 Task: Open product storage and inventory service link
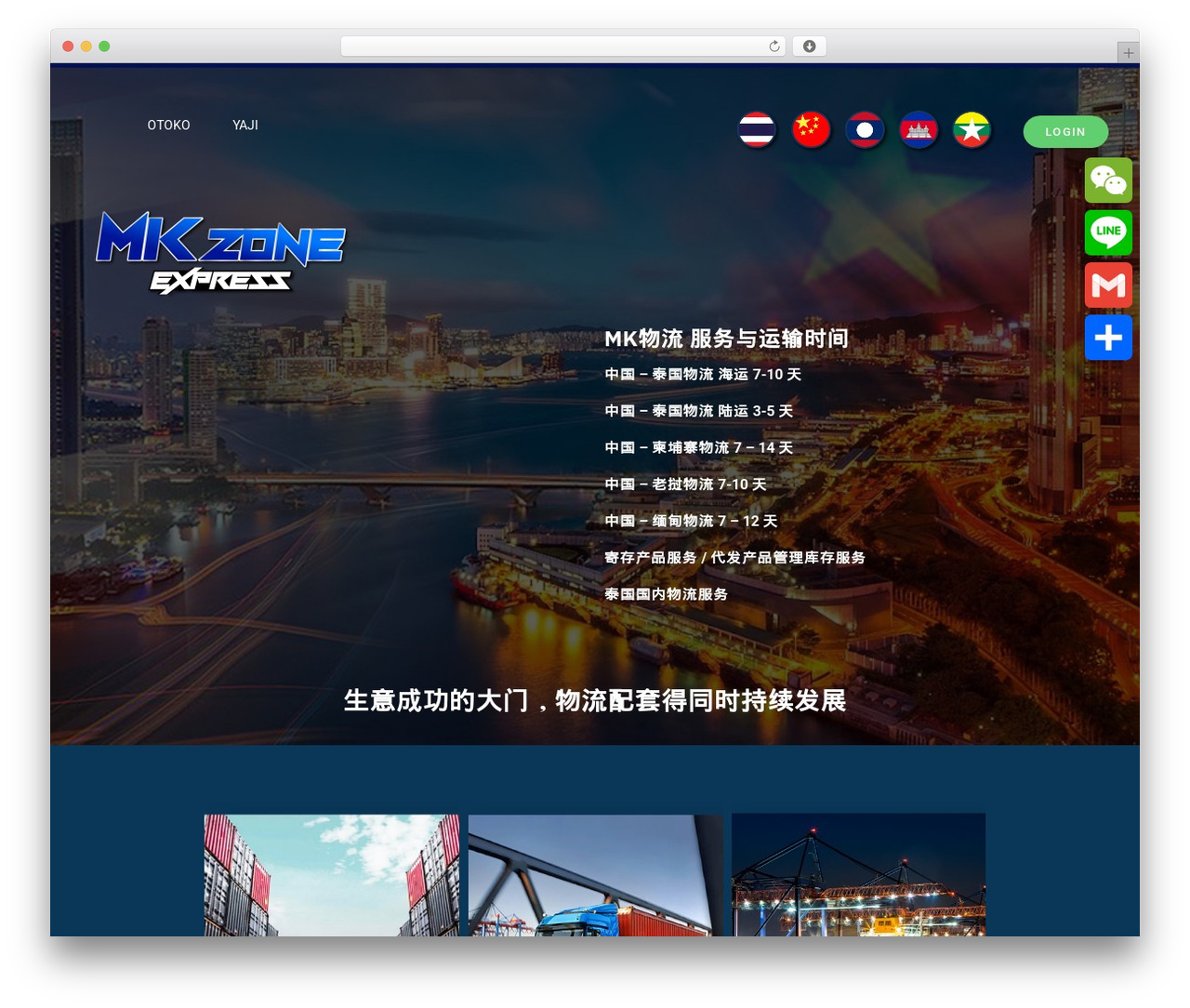tap(734, 557)
